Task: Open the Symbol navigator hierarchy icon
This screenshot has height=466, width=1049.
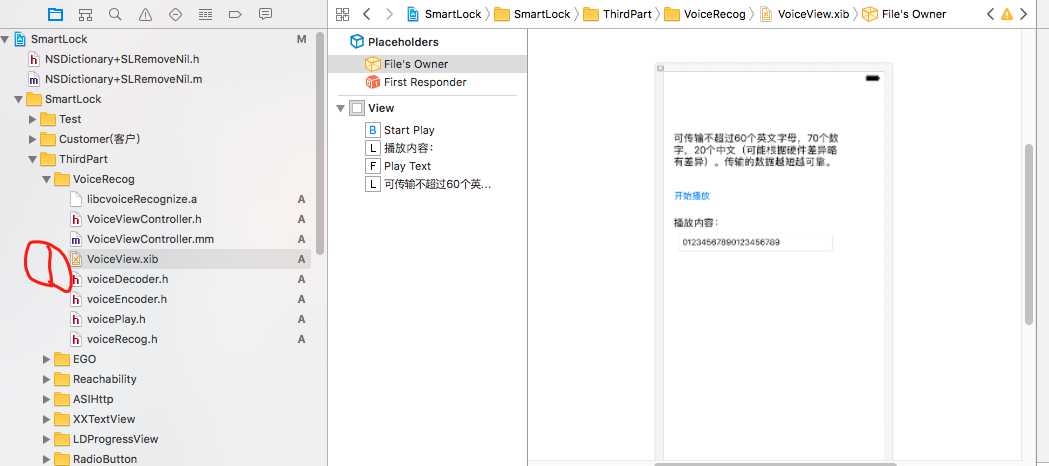Action: pyautogui.click(x=85, y=14)
